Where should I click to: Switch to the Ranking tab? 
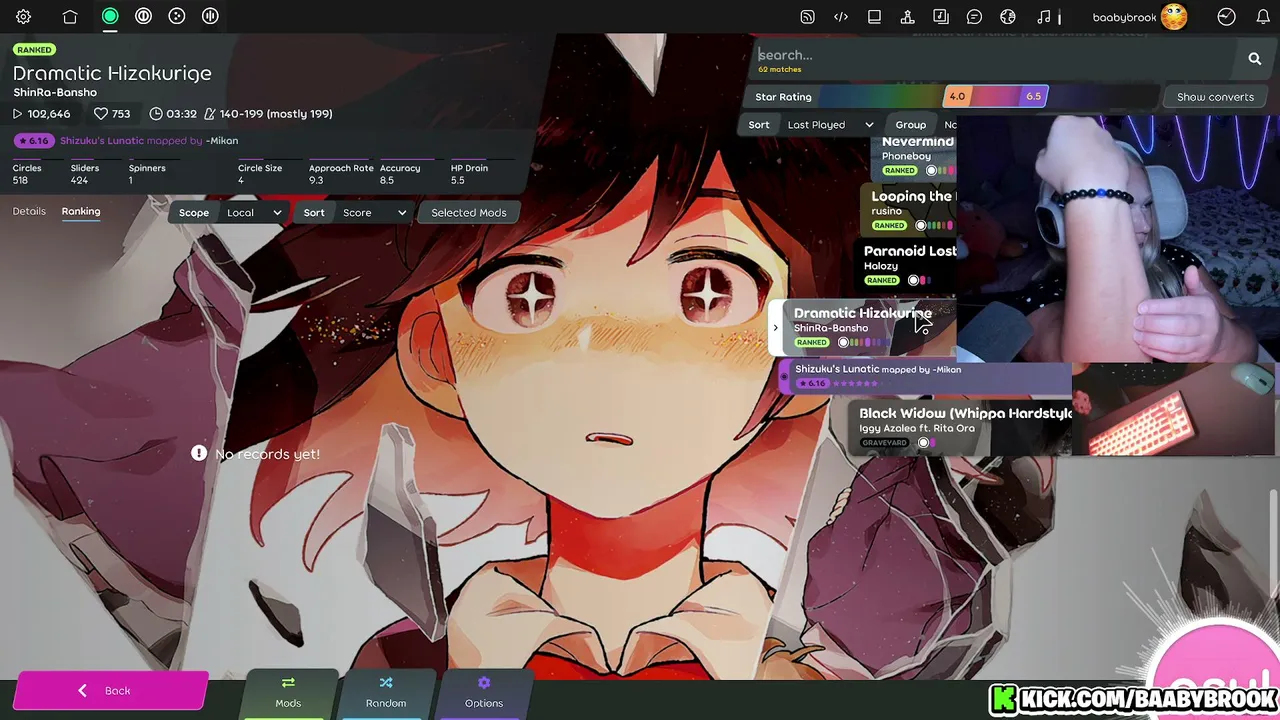click(x=81, y=212)
